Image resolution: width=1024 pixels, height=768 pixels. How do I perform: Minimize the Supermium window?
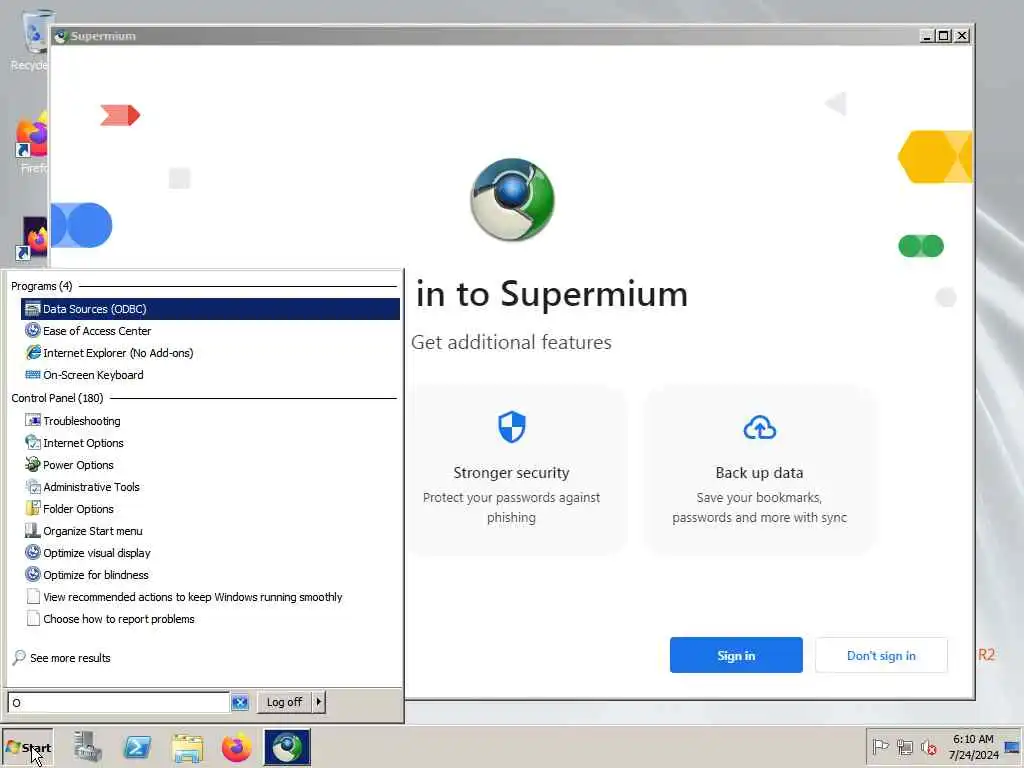pyautogui.click(x=927, y=36)
